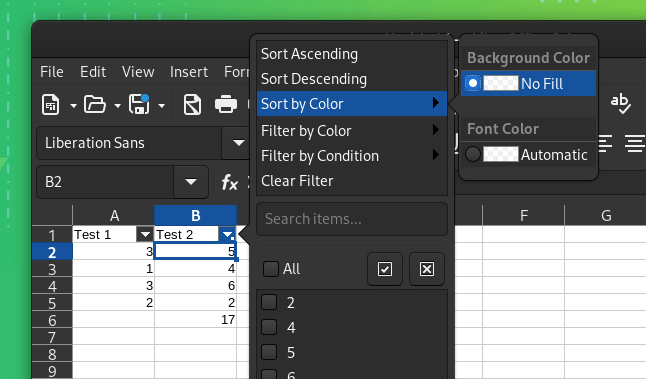Check the box for value 4
This screenshot has height=379, width=646.
click(269, 327)
